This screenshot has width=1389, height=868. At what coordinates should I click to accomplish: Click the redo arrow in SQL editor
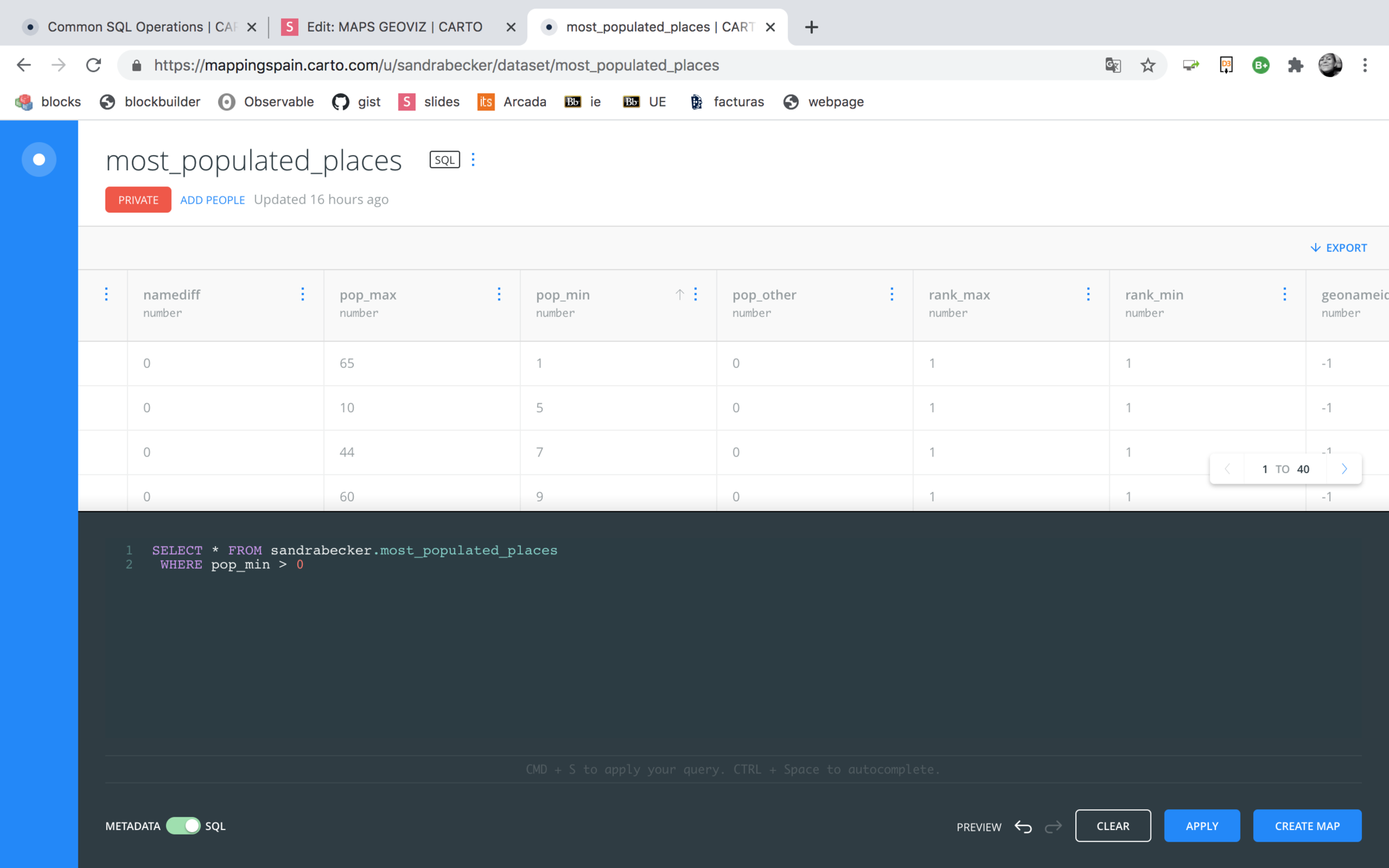(x=1053, y=827)
